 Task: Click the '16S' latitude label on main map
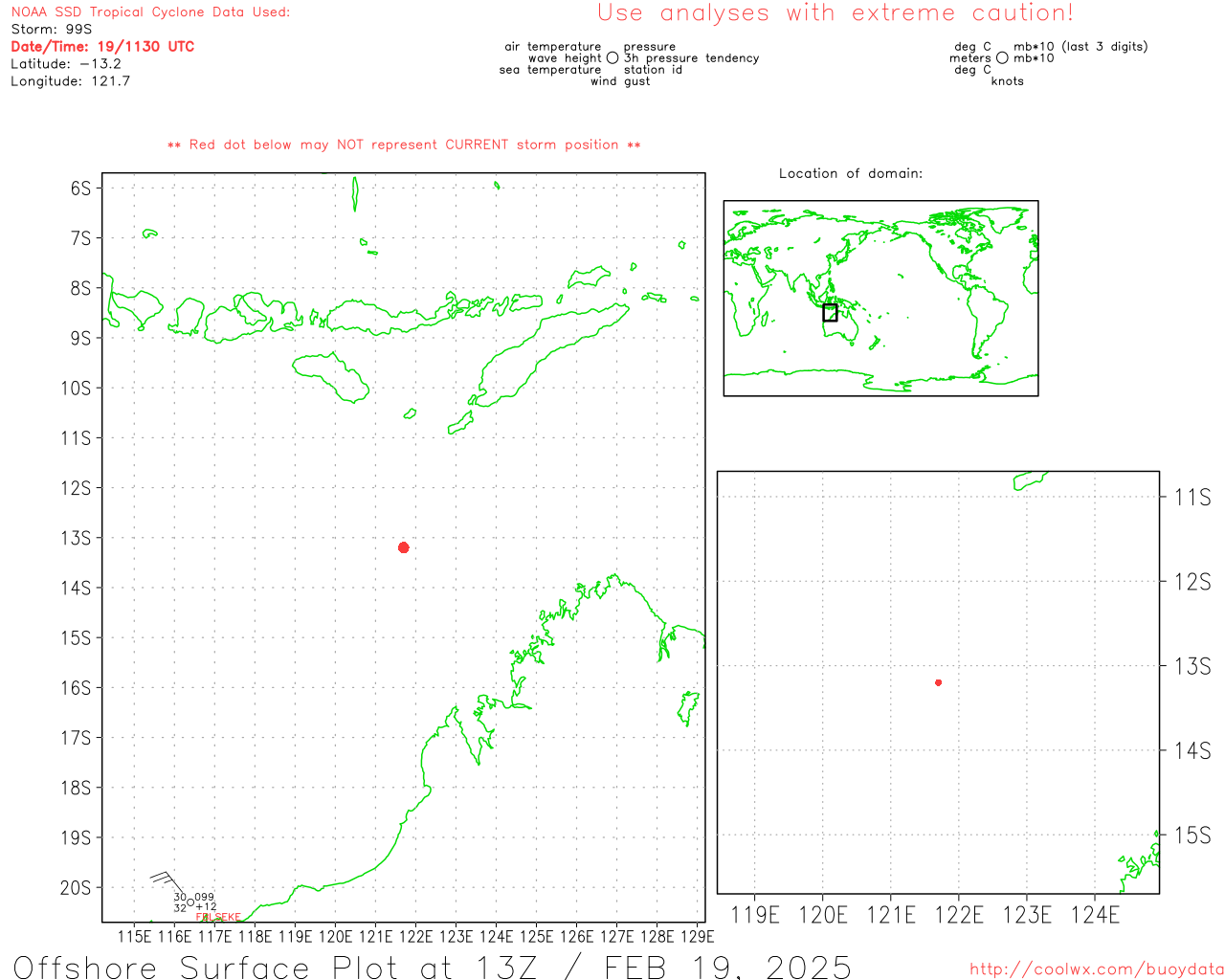(x=76, y=688)
